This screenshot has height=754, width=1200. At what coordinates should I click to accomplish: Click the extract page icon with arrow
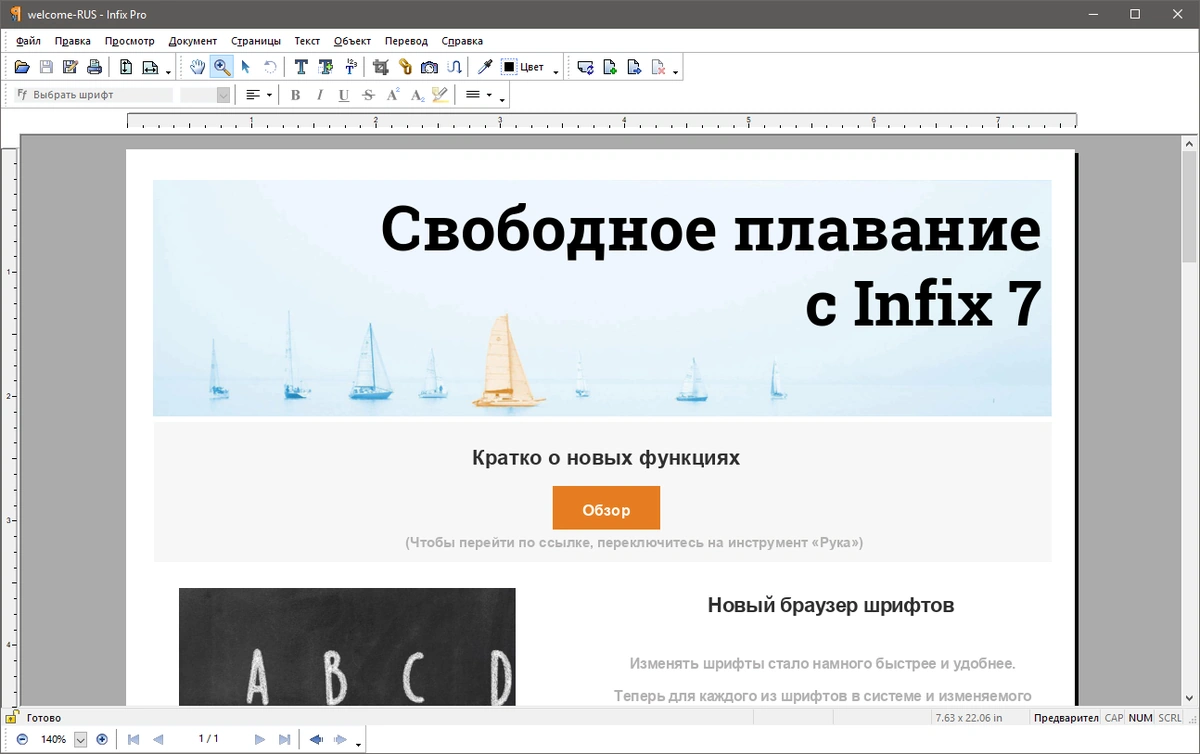click(x=634, y=67)
